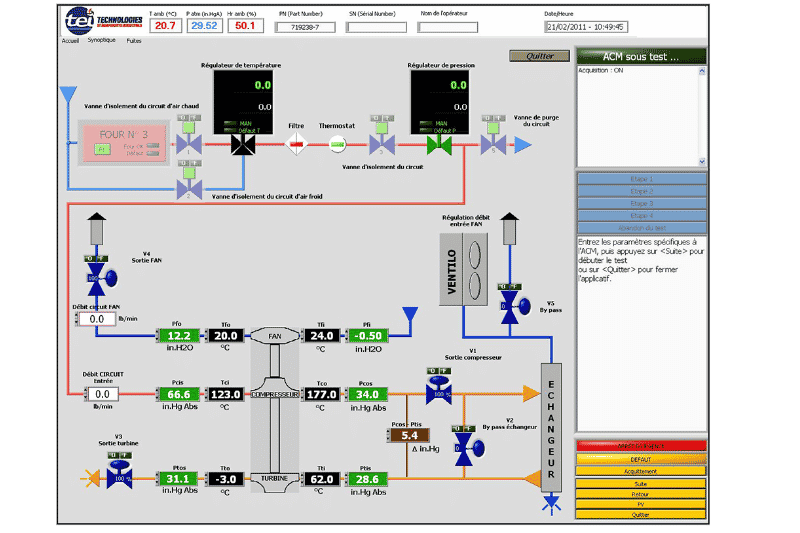
Task: Click the V3 Sortie turbine valve
Action: tap(119, 479)
